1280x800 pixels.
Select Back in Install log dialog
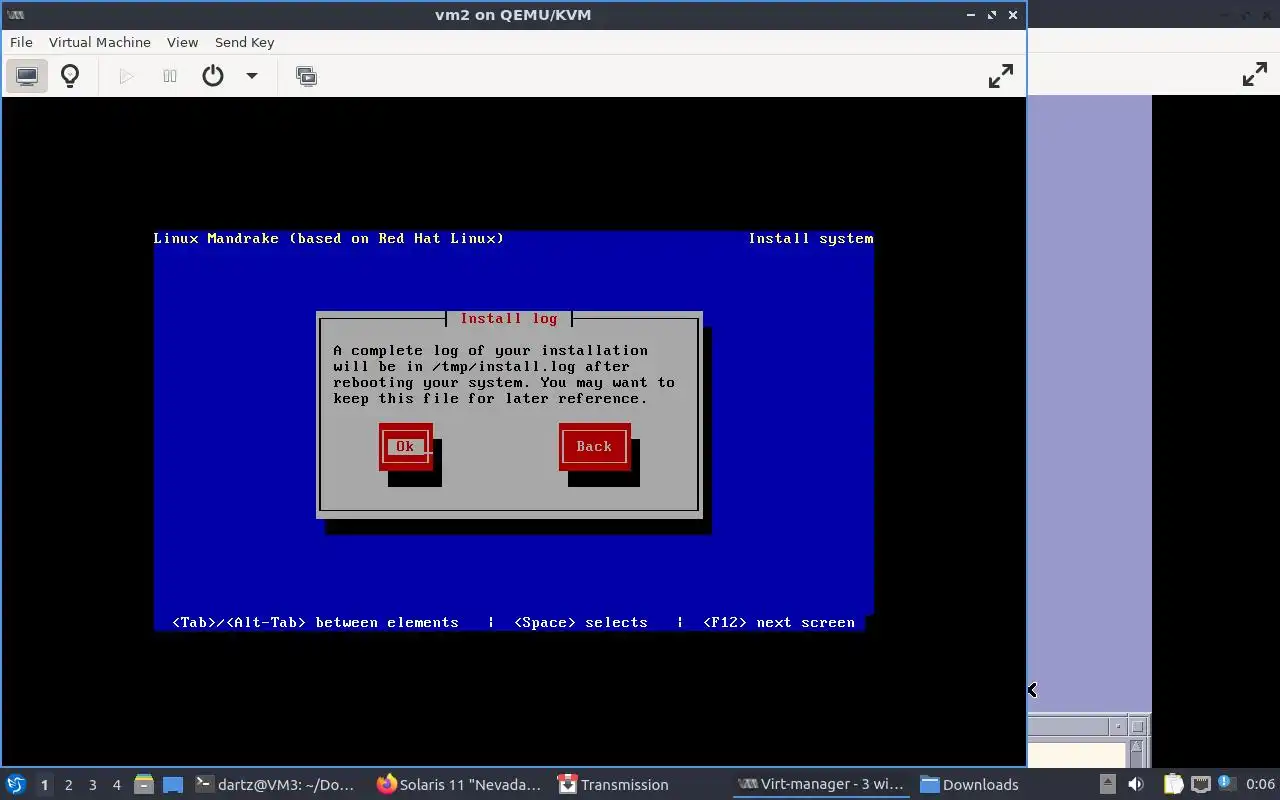click(x=594, y=447)
